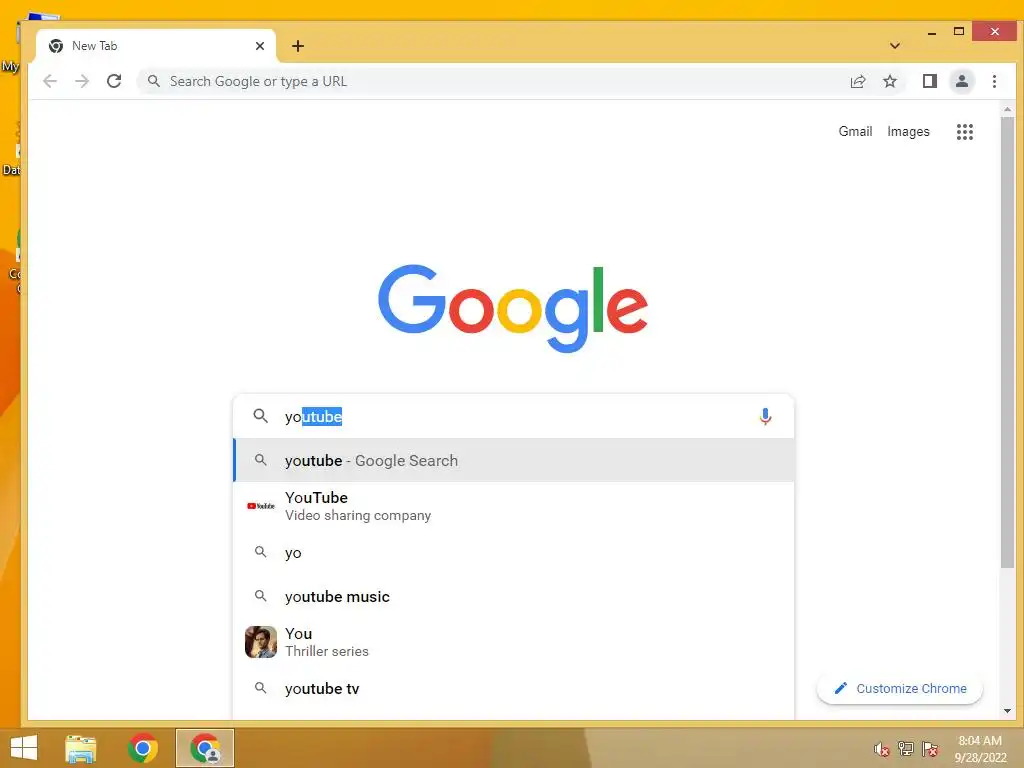Select 'youtube music' suggestion
The width and height of the screenshot is (1024, 768).
(514, 596)
